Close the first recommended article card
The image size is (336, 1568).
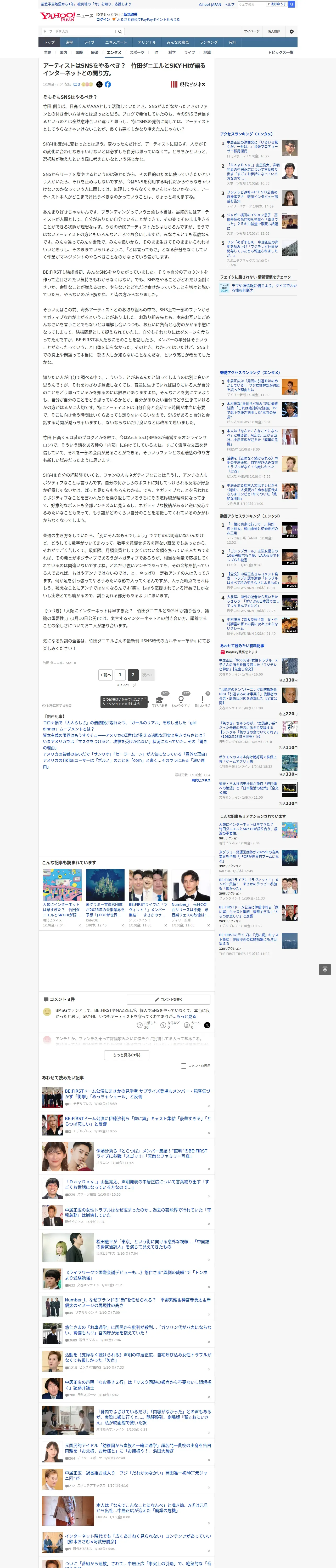coord(79,925)
